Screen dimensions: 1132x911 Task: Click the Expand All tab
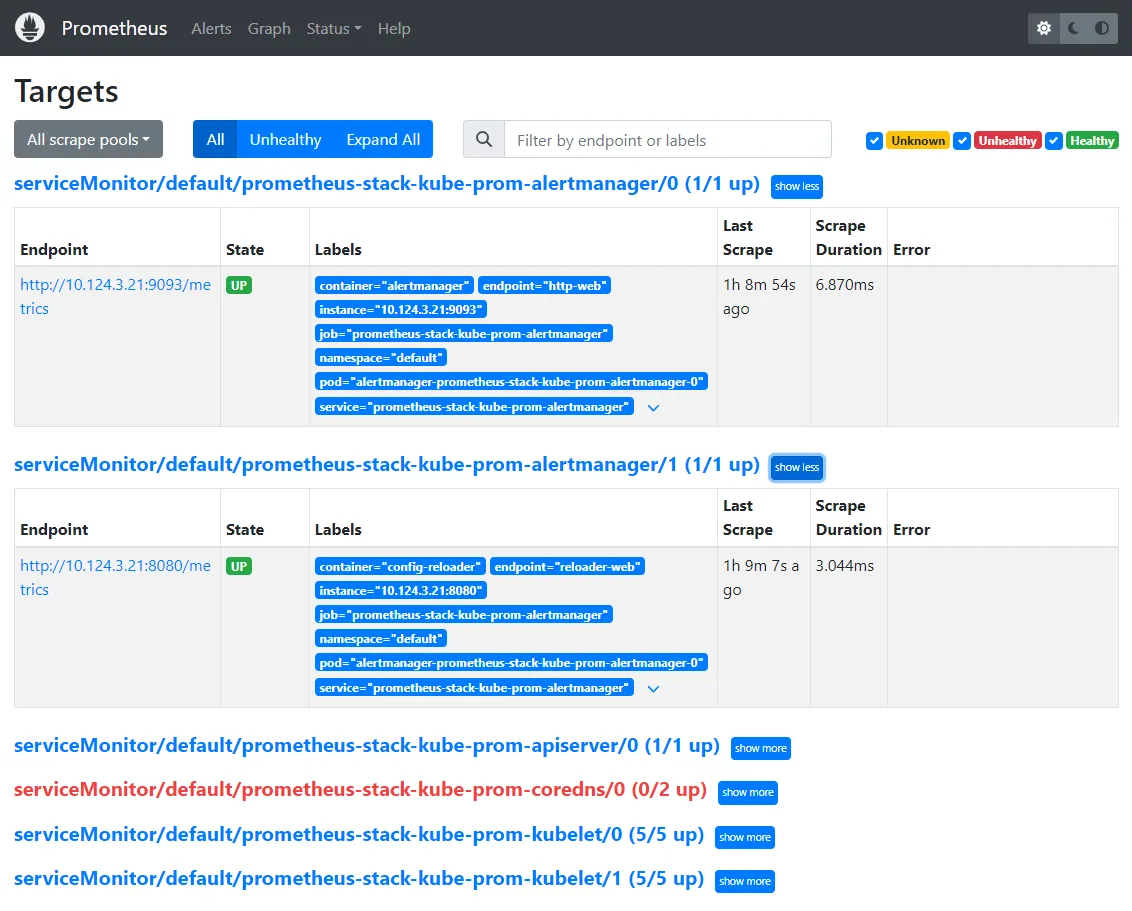[x=383, y=139]
